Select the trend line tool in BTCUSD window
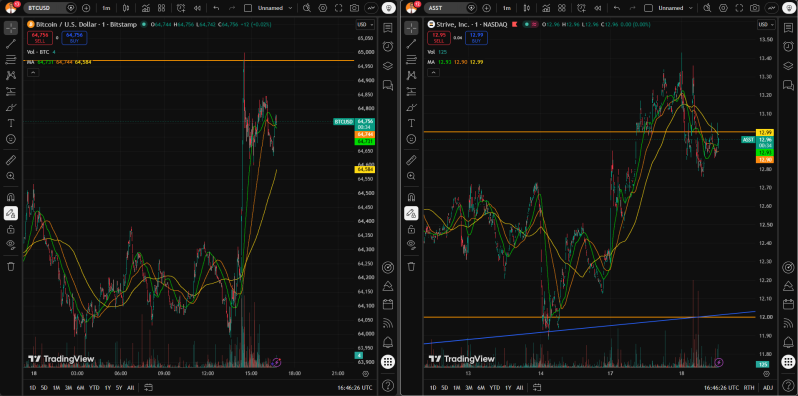 click(x=11, y=44)
